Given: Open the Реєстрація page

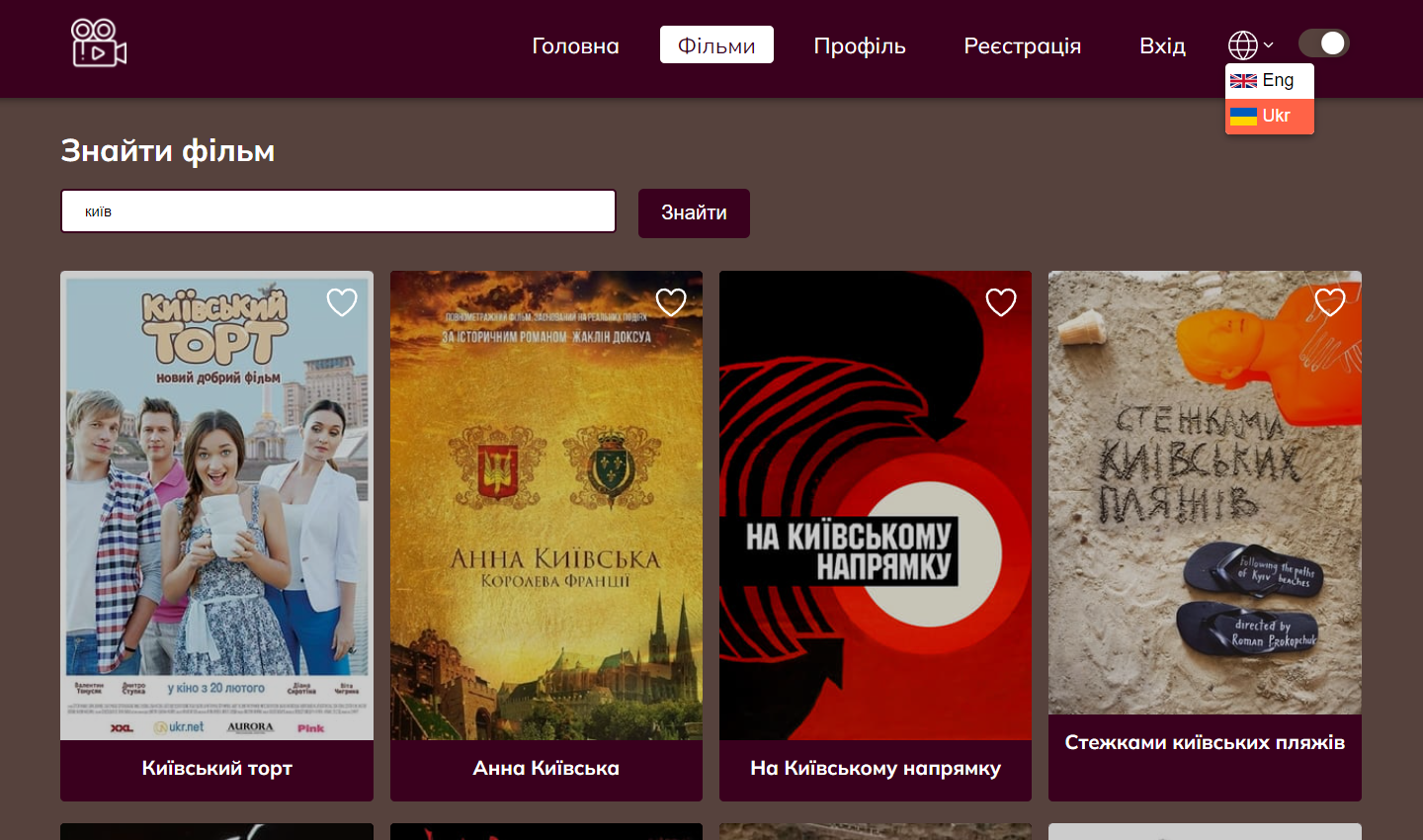Looking at the screenshot, I should pyautogui.click(x=1023, y=45).
